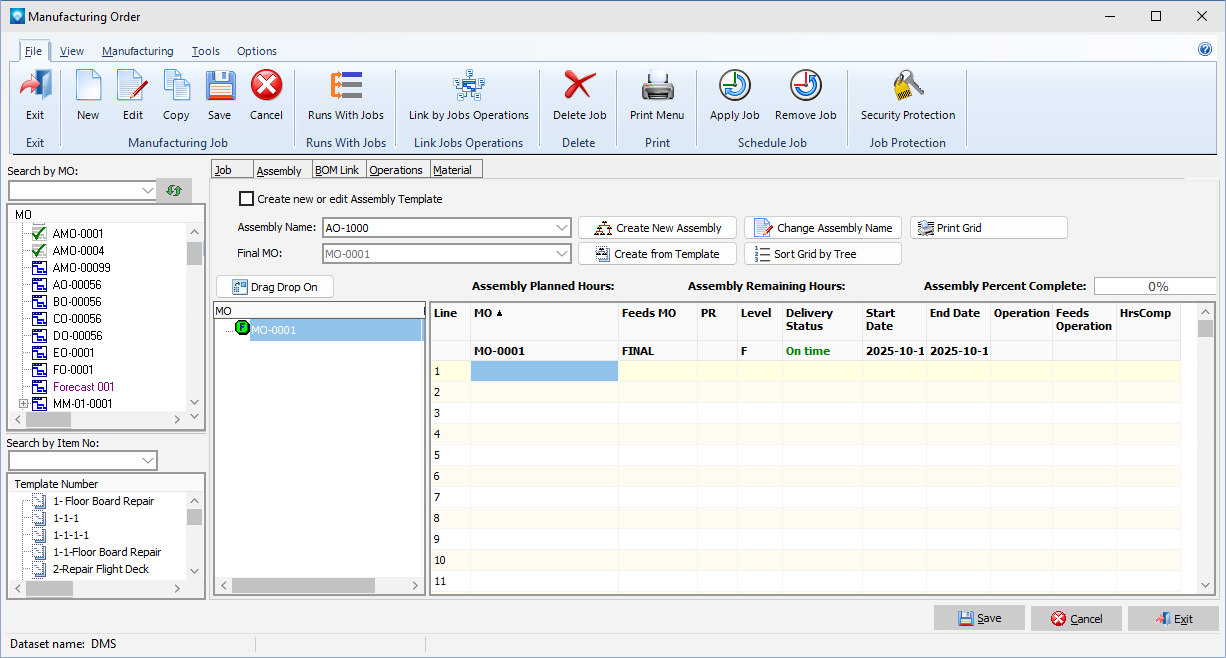
Task: Expand the MM-01-0001 tree node
Action: (x=23, y=404)
